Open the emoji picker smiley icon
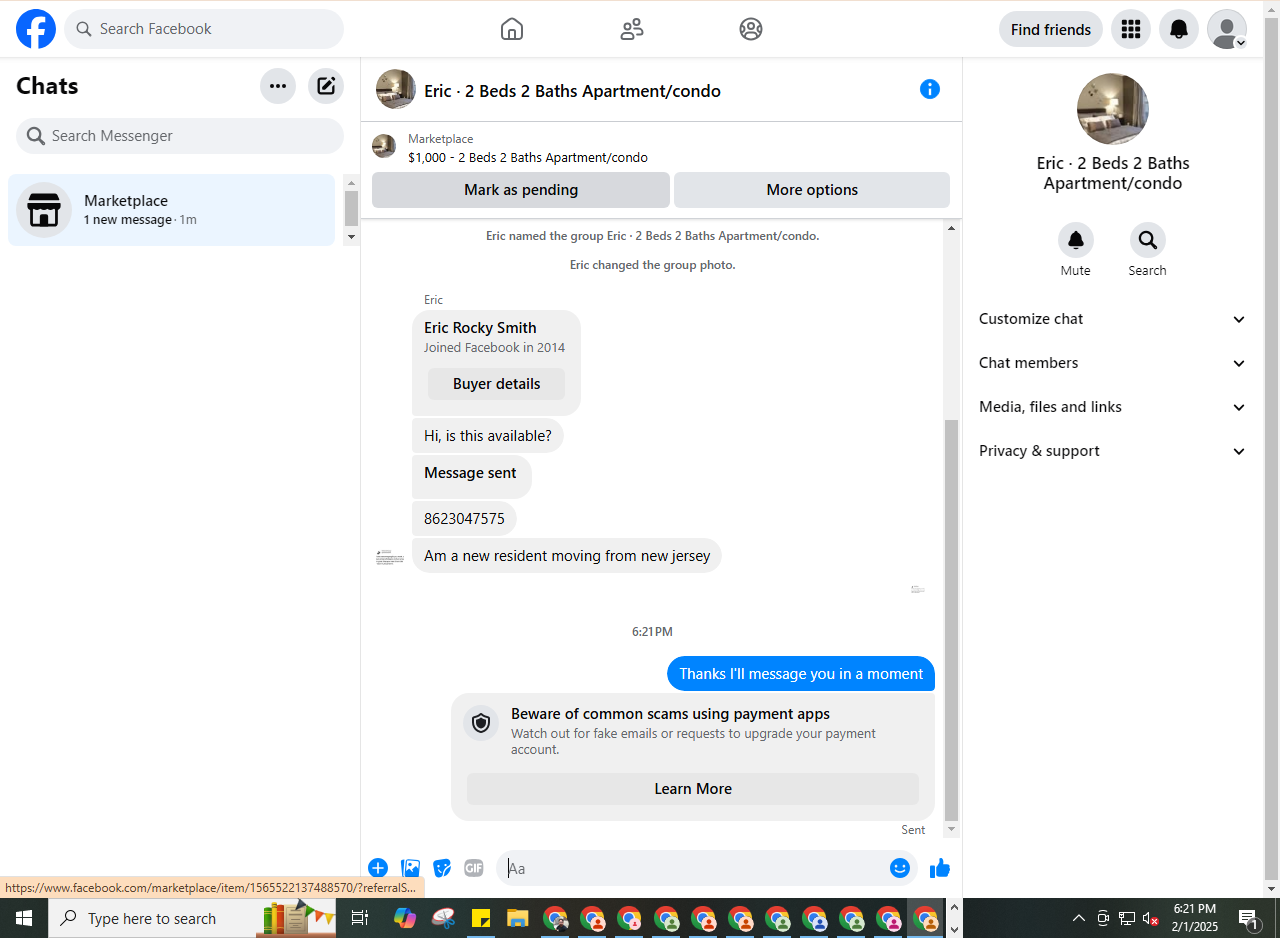 coord(900,868)
